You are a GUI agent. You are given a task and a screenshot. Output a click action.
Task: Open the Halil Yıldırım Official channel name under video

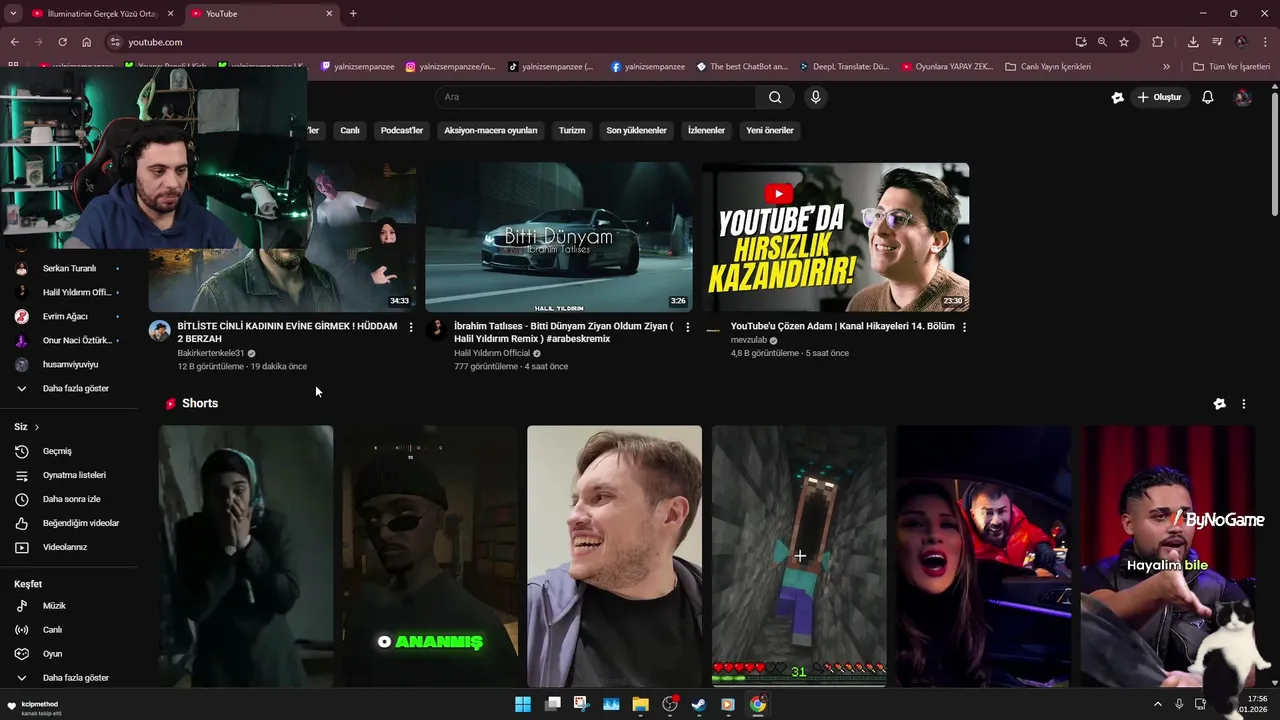coord(492,353)
